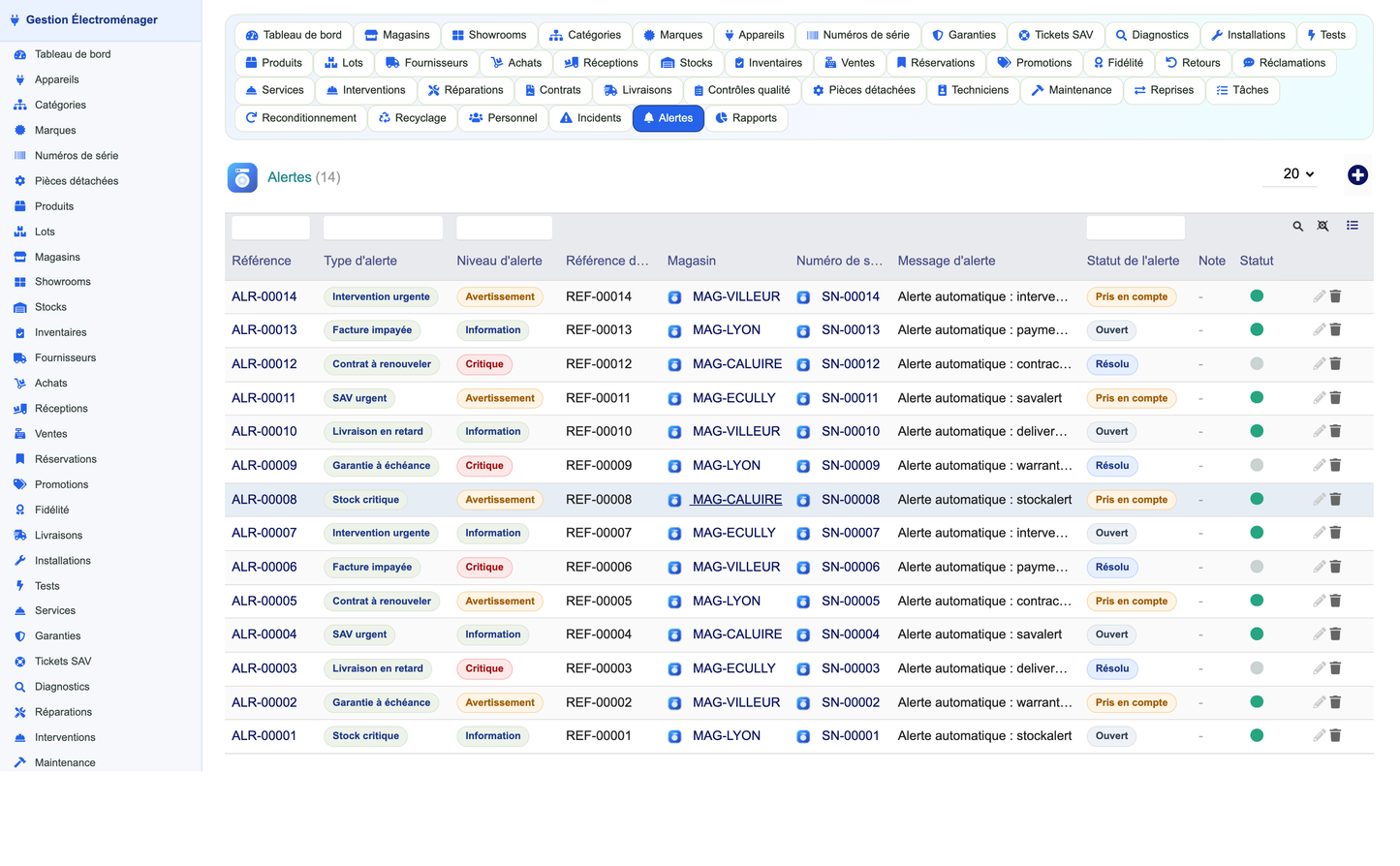Viewport: 1400px width, 866px height.
Task: Click the clear search filter icon
Action: tap(1322, 227)
